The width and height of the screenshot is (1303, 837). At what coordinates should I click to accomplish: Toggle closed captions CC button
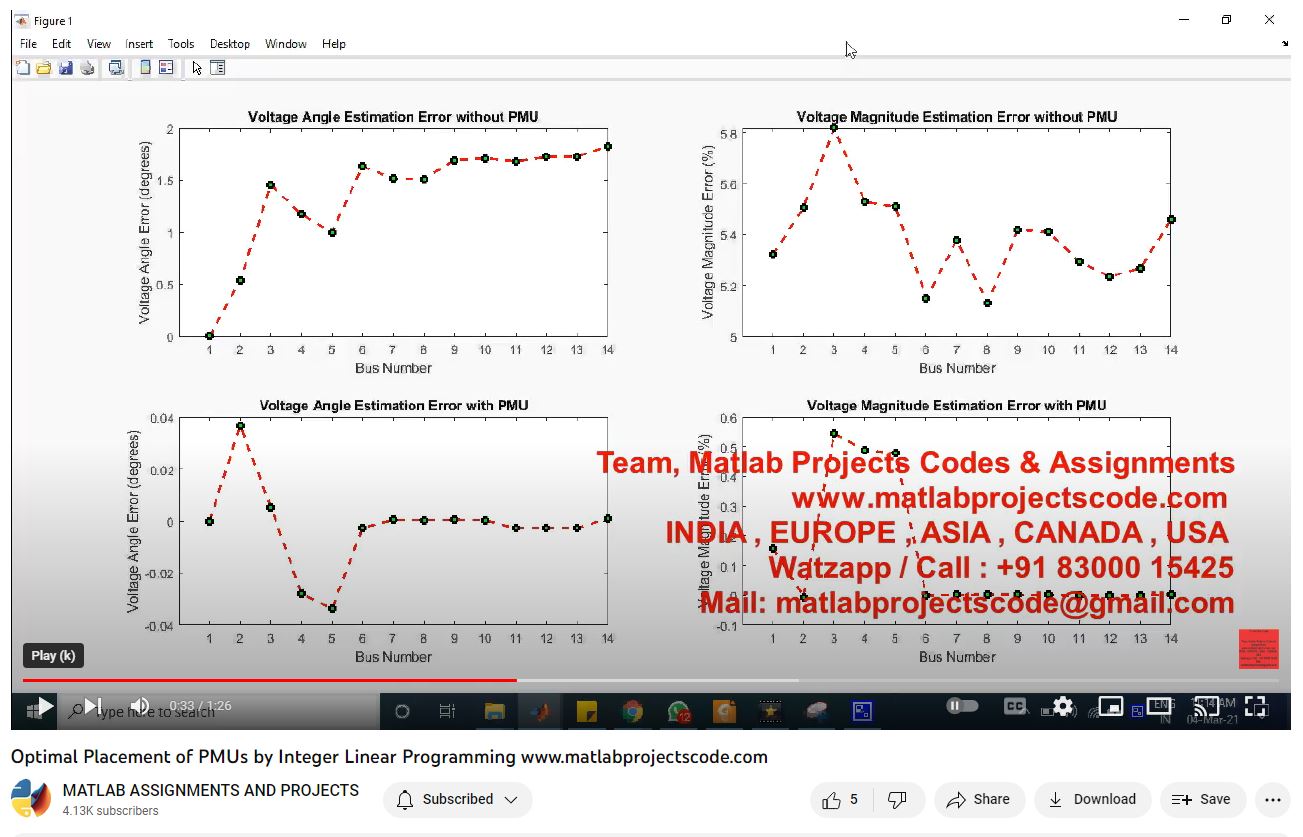(x=1015, y=706)
